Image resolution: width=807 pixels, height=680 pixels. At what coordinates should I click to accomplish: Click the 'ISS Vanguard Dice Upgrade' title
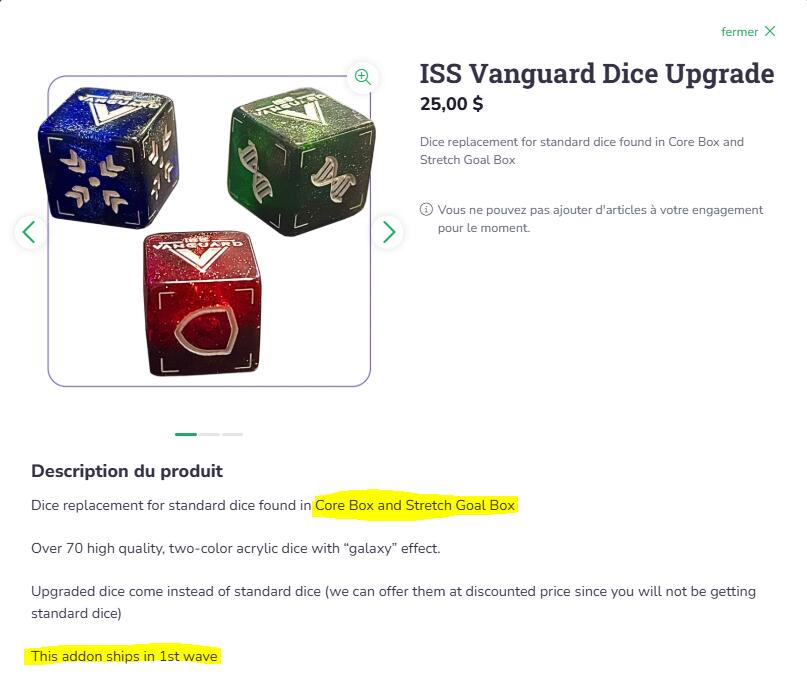tap(597, 74)
